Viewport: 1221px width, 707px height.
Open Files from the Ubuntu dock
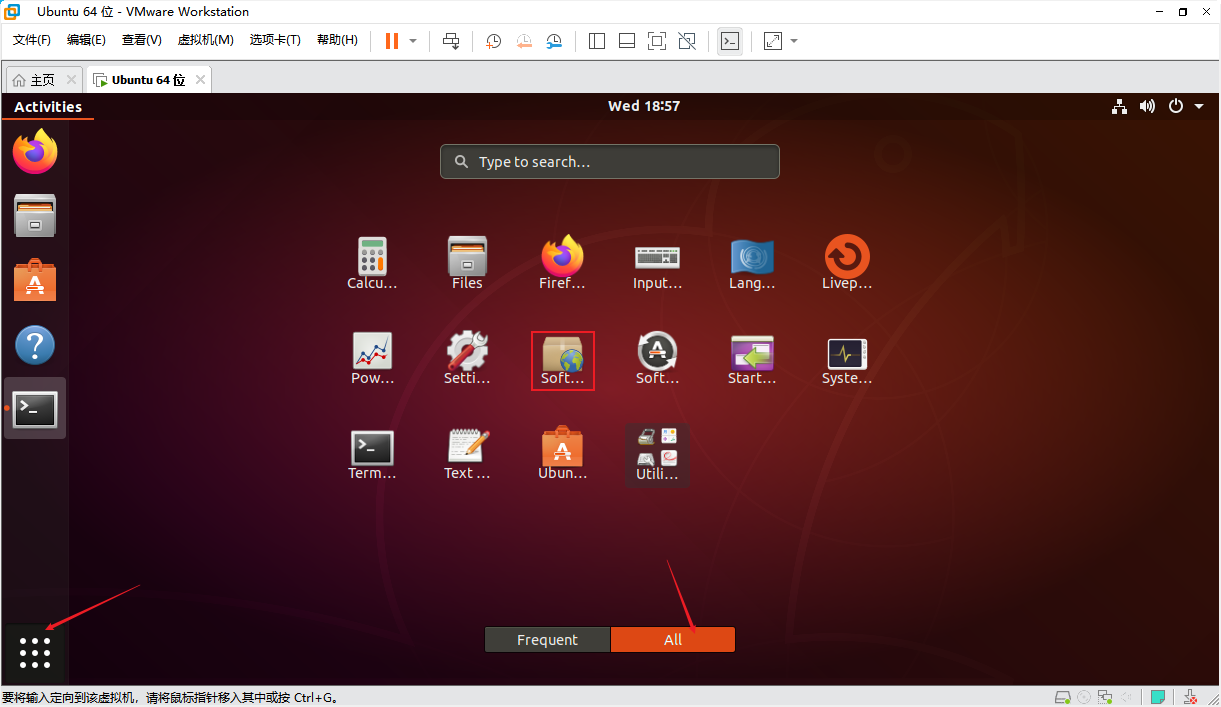click(x=35, y=215)
